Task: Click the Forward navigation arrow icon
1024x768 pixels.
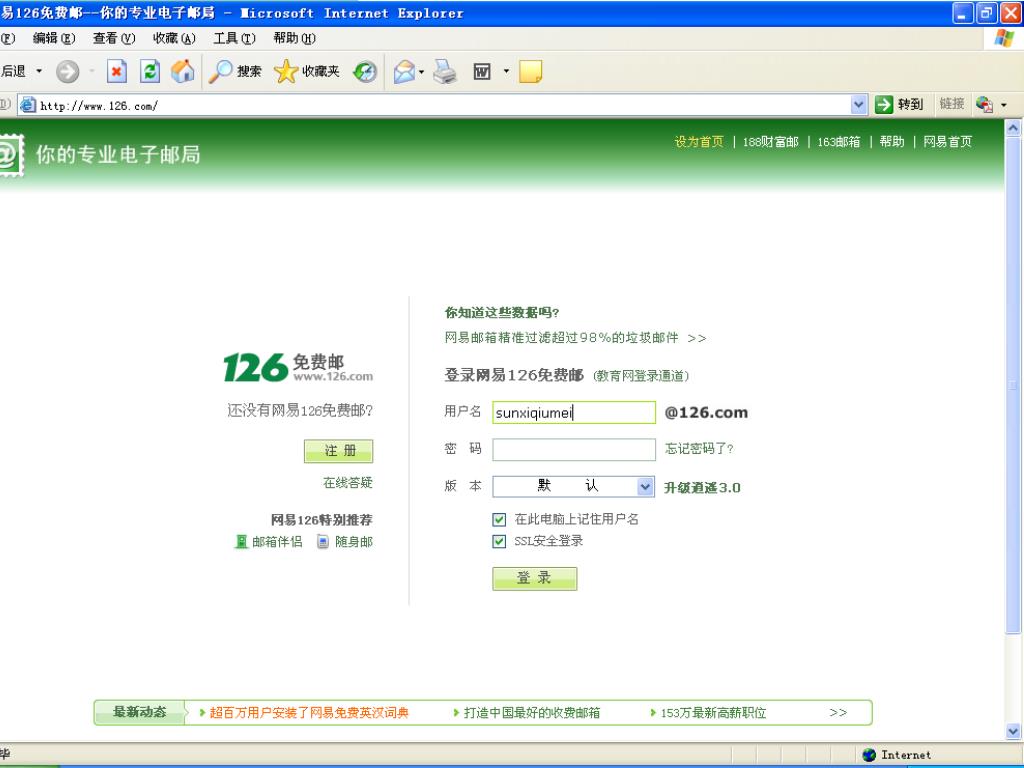Action: click(67, 71)
